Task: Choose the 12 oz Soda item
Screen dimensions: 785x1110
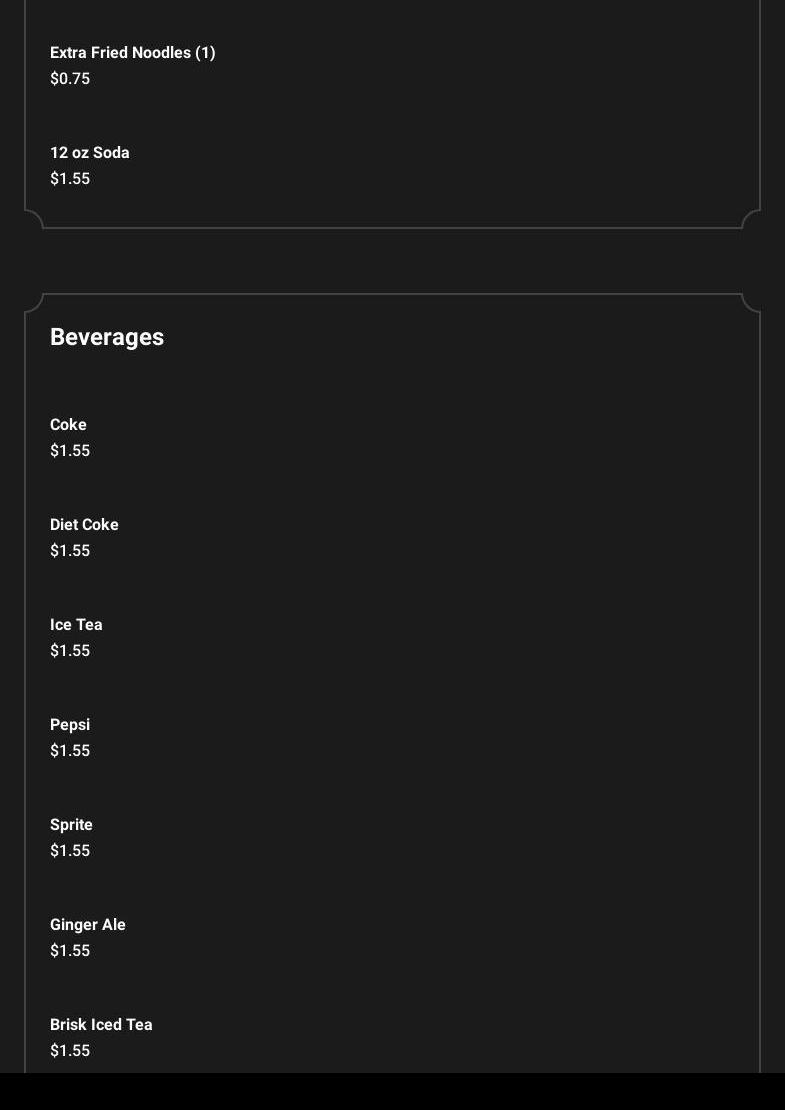Action: pos(90,153)
